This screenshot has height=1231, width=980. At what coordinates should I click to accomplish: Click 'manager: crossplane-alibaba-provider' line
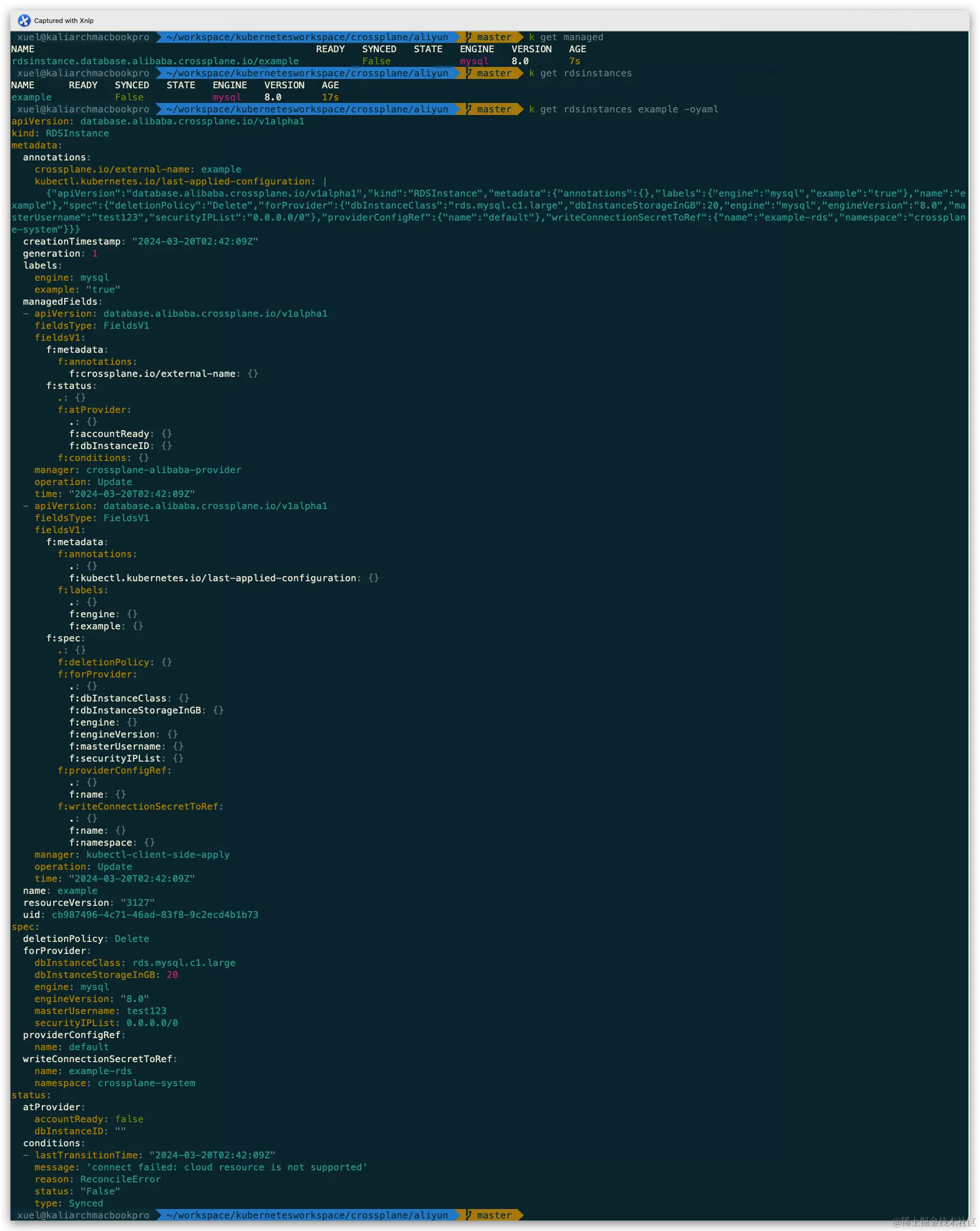coord(137,469)
